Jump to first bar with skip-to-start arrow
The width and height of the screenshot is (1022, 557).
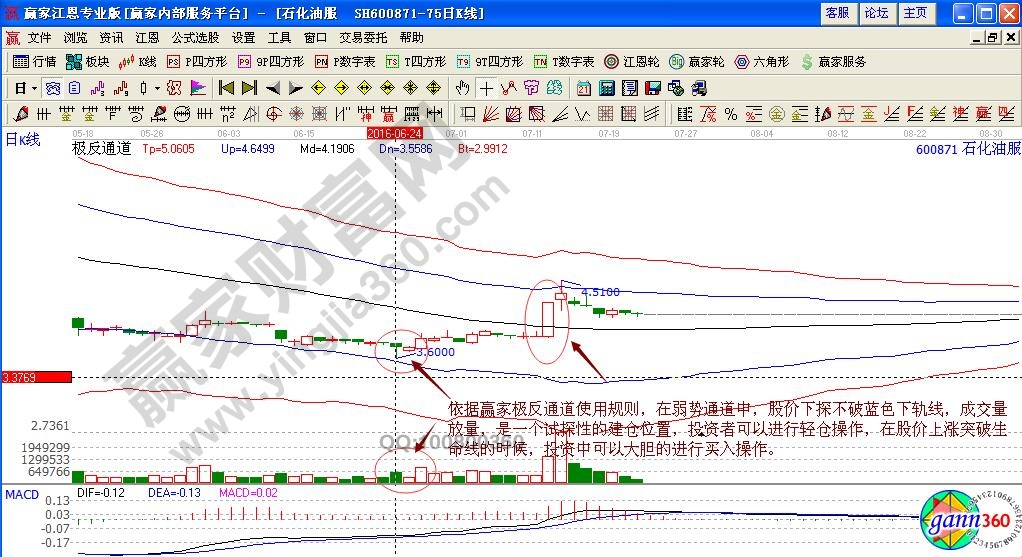pyautogui.click(x=226, y=88)
